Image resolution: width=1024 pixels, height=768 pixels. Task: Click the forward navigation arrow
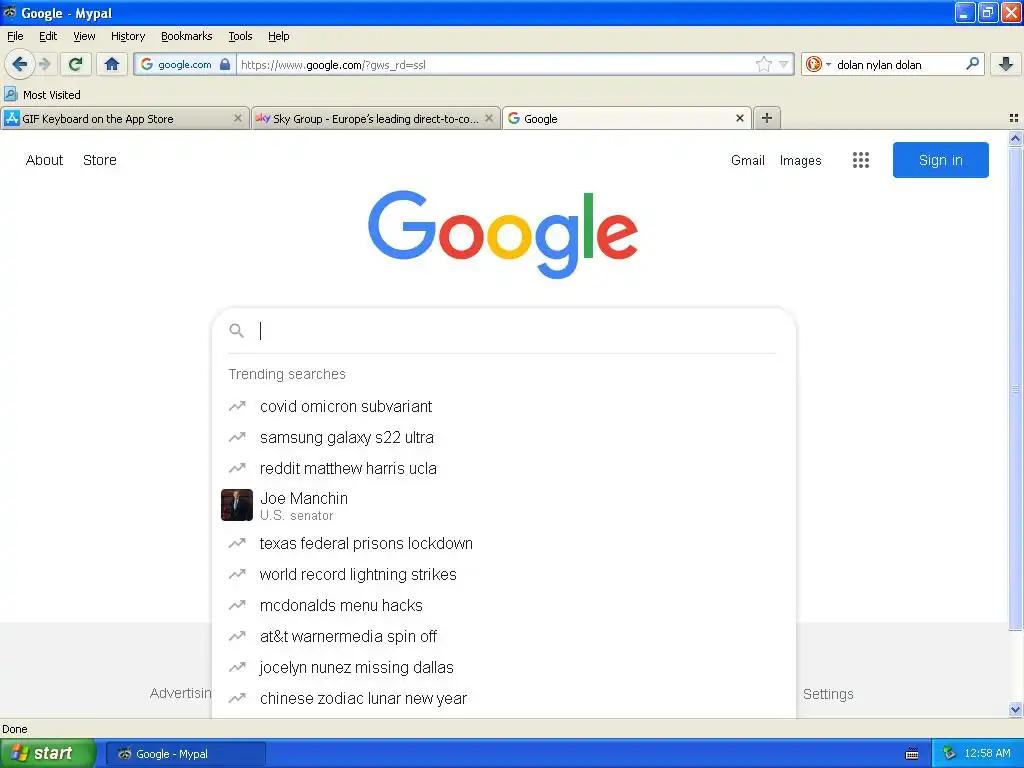click(44, 64)
